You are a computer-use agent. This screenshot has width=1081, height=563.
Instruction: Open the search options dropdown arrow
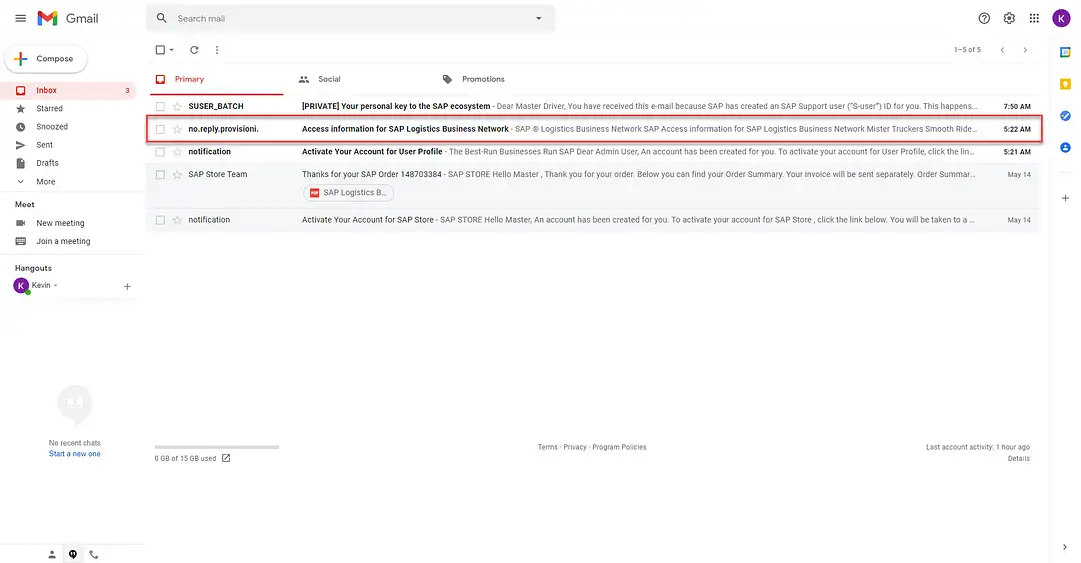coord(538,19)
